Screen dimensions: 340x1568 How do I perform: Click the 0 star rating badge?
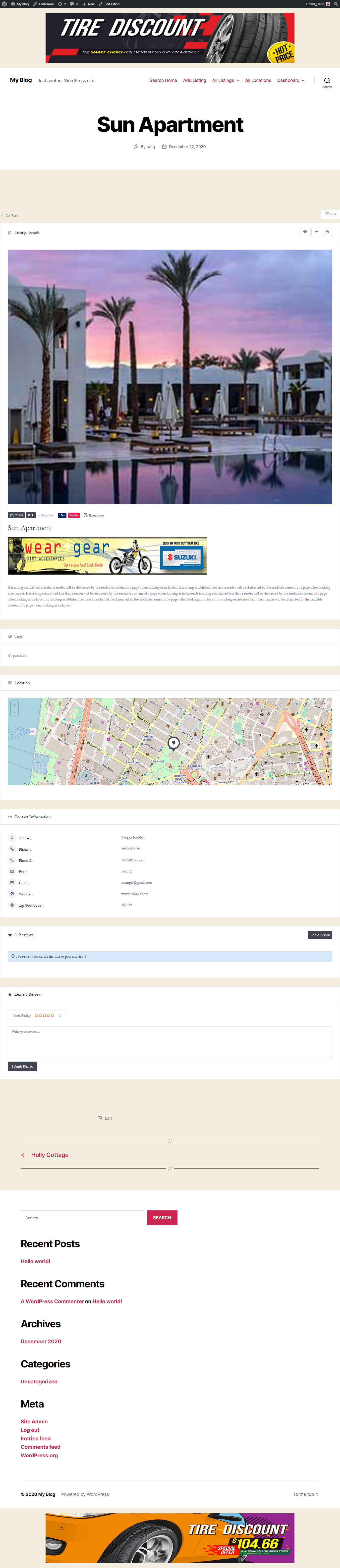31,515
